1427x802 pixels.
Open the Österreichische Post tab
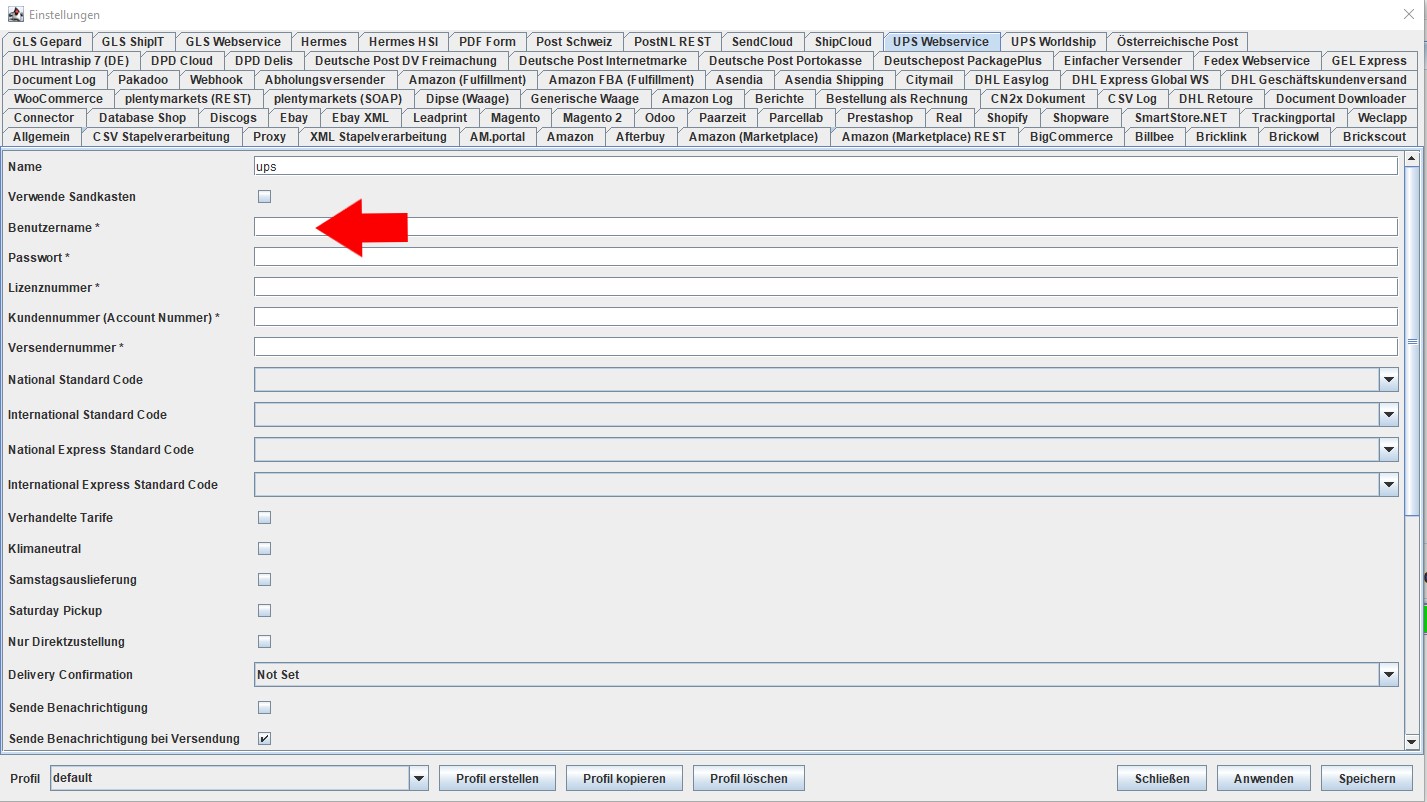(1177, 42)
